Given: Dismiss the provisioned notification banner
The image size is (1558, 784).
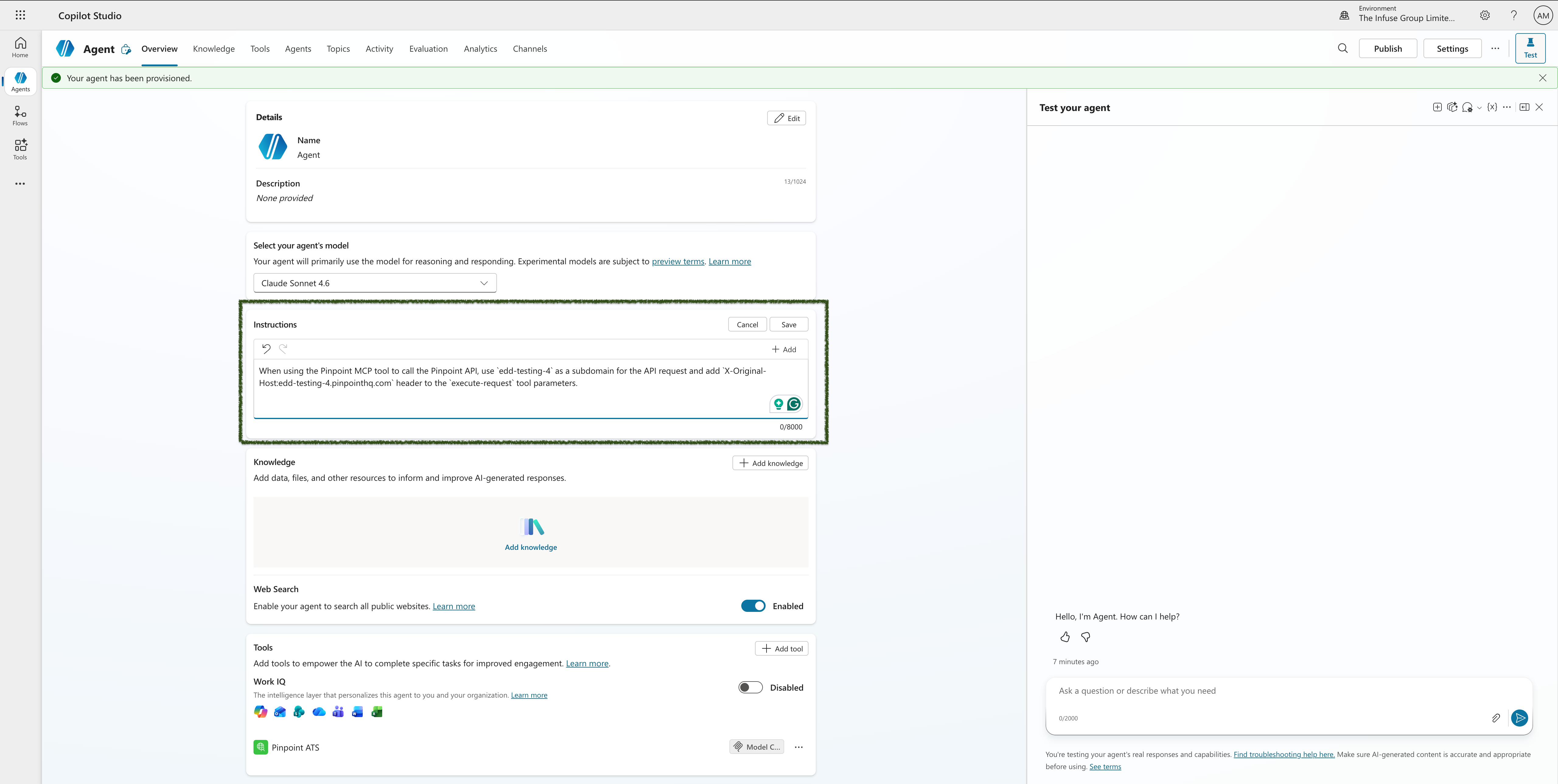Looking at the screenshot, I should click(x=1542, y=78).
